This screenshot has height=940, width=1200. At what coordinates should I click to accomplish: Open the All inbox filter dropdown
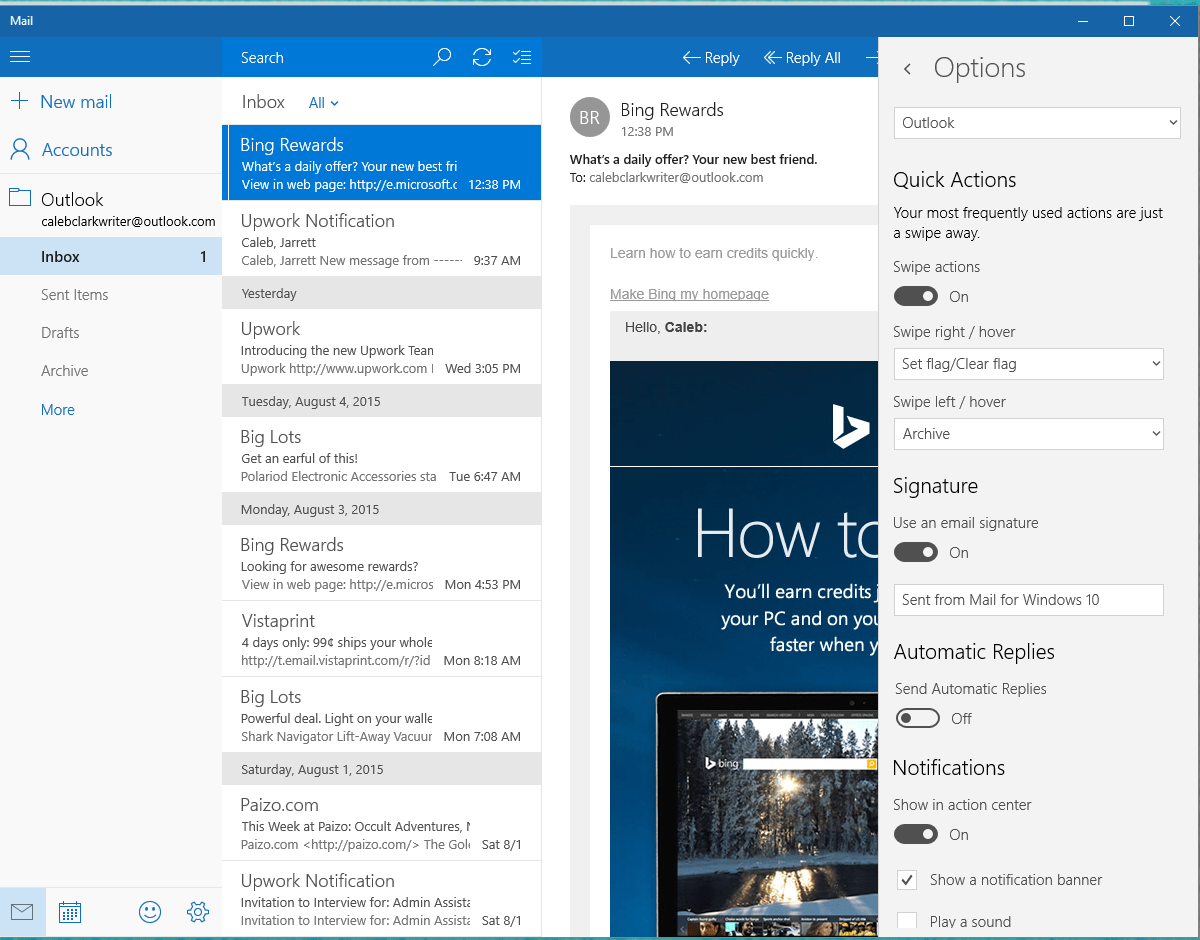pyautogui.click(x=323, y=103)
